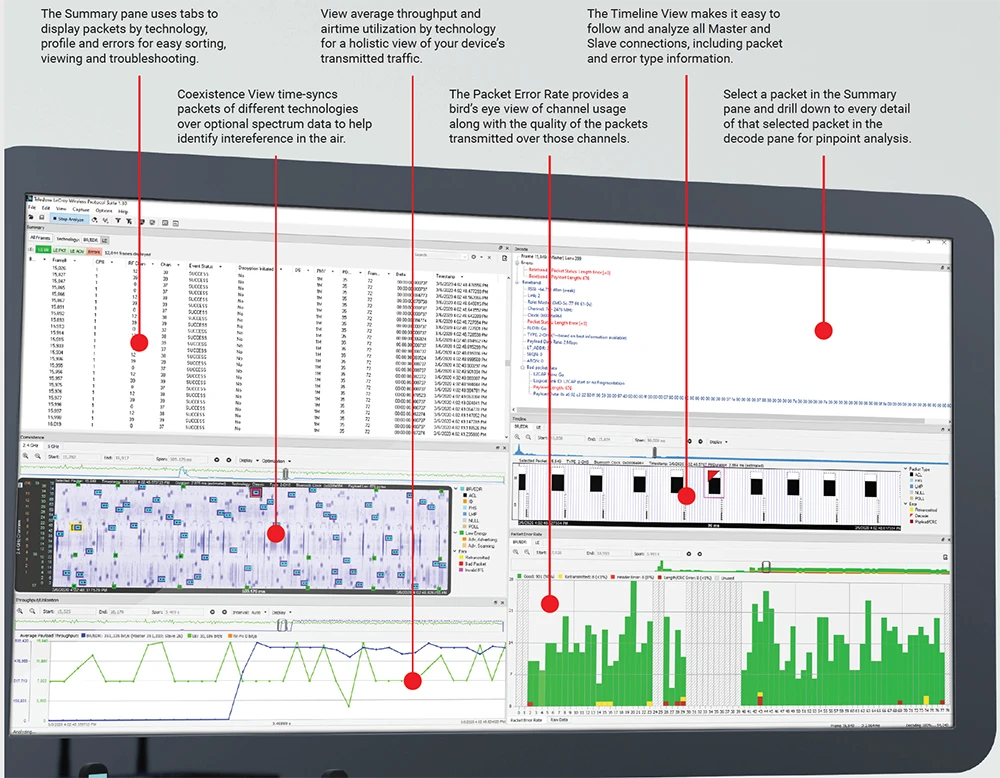Screen dimensions: 1000x778
Task: Collapse Low Energy legend group
Action: click(455, 532)
